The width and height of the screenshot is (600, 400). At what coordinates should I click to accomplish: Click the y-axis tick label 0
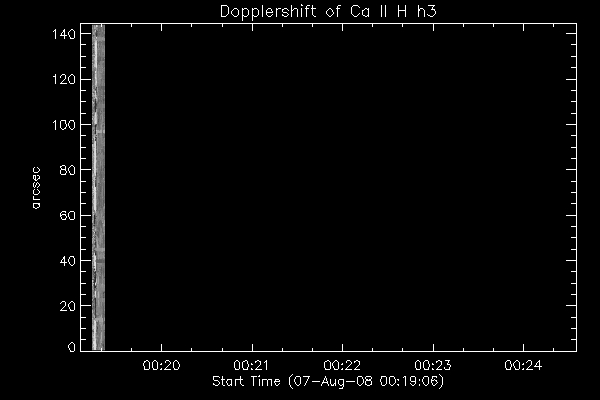click(x=72, y=347)
